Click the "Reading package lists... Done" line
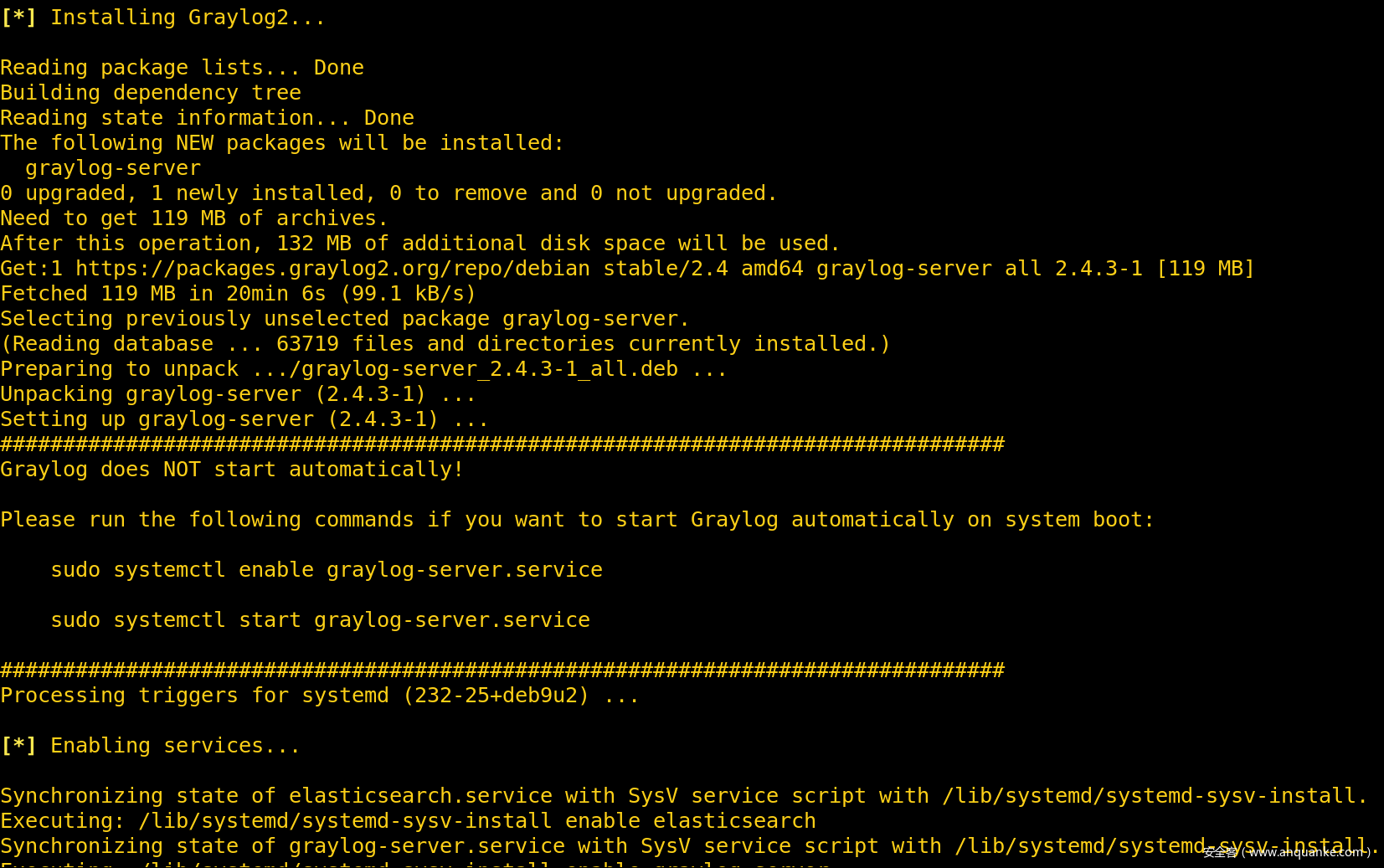1384x868 pixels. pos(182,68)
